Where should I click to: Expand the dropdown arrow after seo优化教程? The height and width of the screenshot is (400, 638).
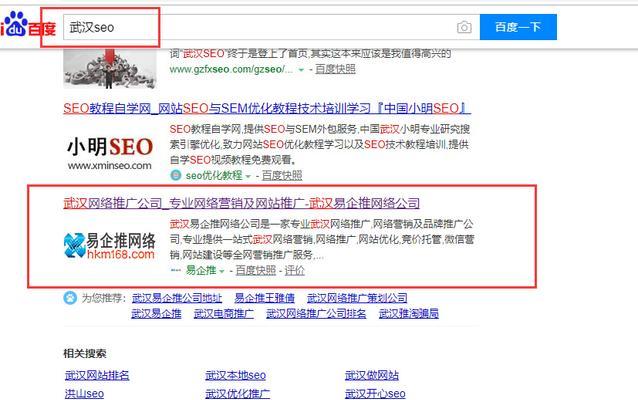[248, 175]
